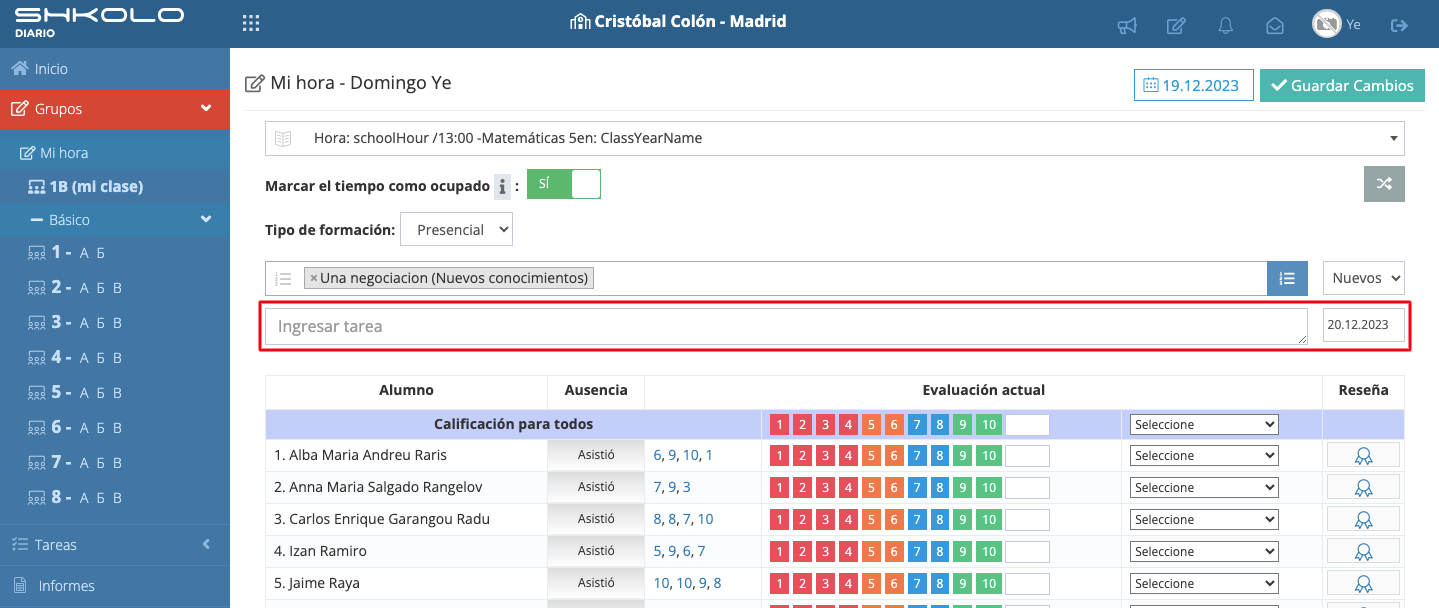The height and width of the screenshot is (608, 1439).
Task: Open the announcements megaphone icon
Action: pos(1127,26)
